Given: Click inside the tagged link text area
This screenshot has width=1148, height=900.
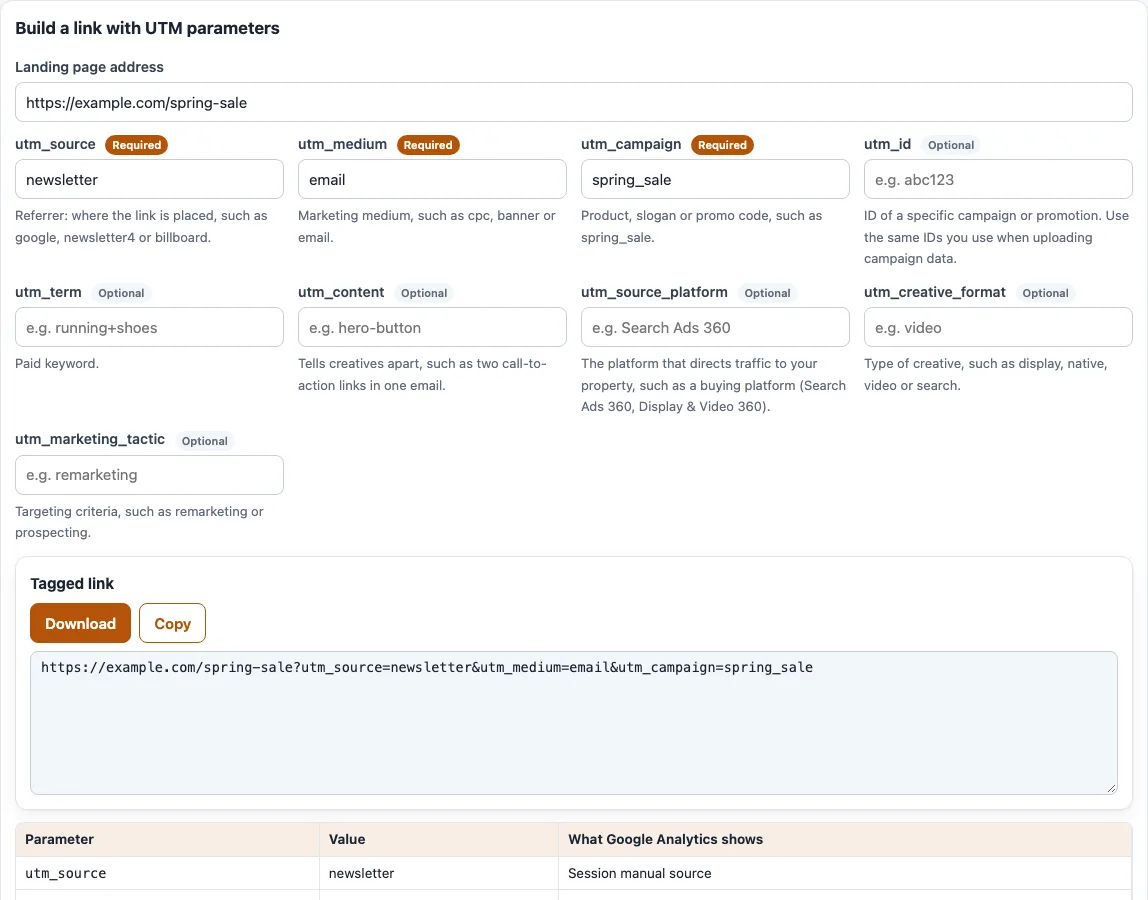Looking at the screenshot, I should 573,723.
